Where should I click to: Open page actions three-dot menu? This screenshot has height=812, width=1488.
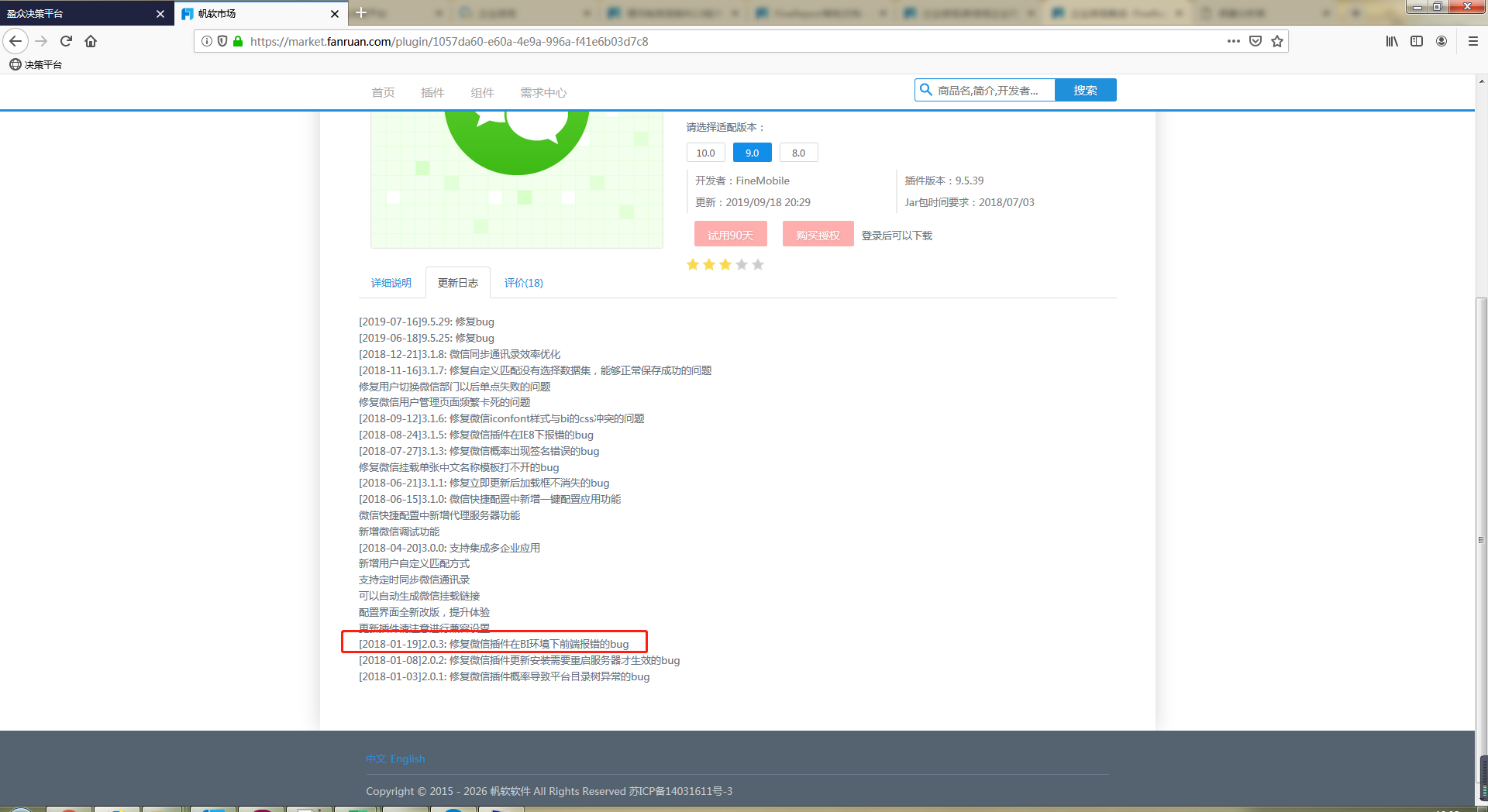(x=1234, y=41)
